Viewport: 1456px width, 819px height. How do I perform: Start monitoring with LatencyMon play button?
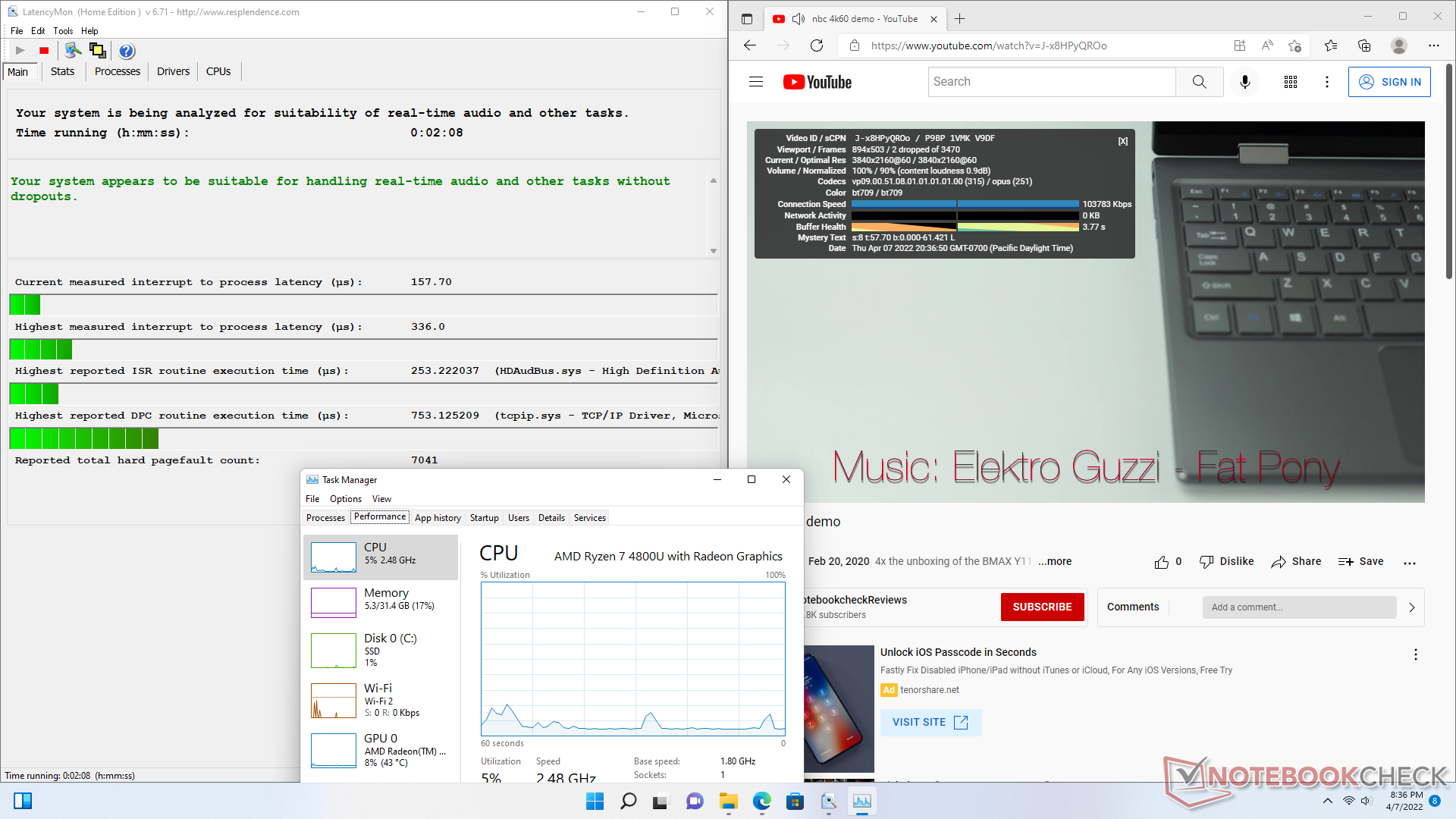pyautogui.click(x=20, y=51)
